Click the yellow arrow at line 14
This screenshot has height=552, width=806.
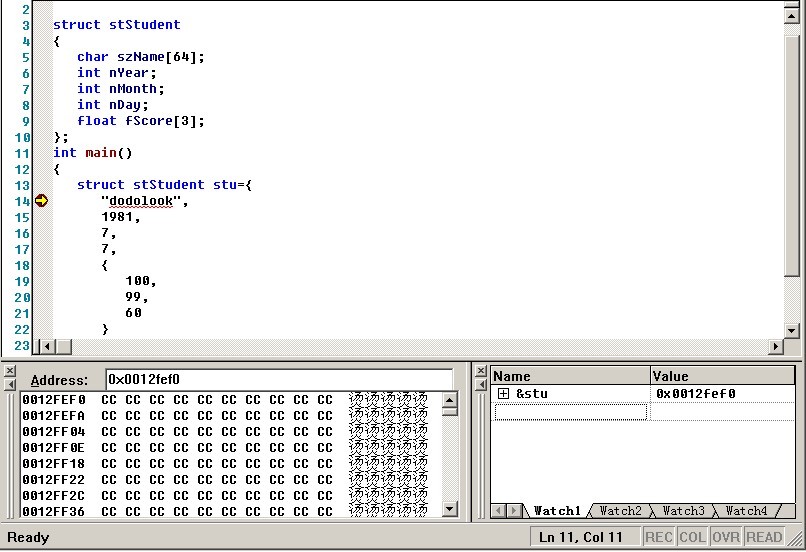coord(41,201)
